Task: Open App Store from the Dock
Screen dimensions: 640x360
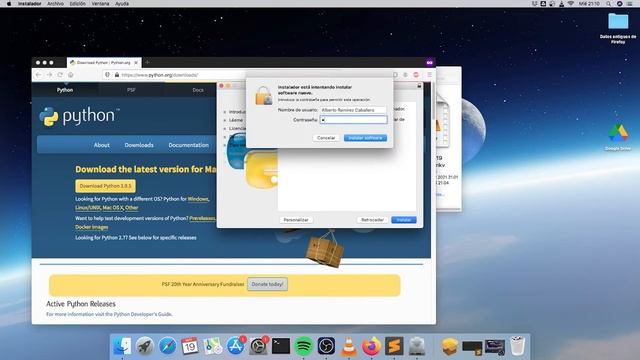Action: tap(236, 346)
